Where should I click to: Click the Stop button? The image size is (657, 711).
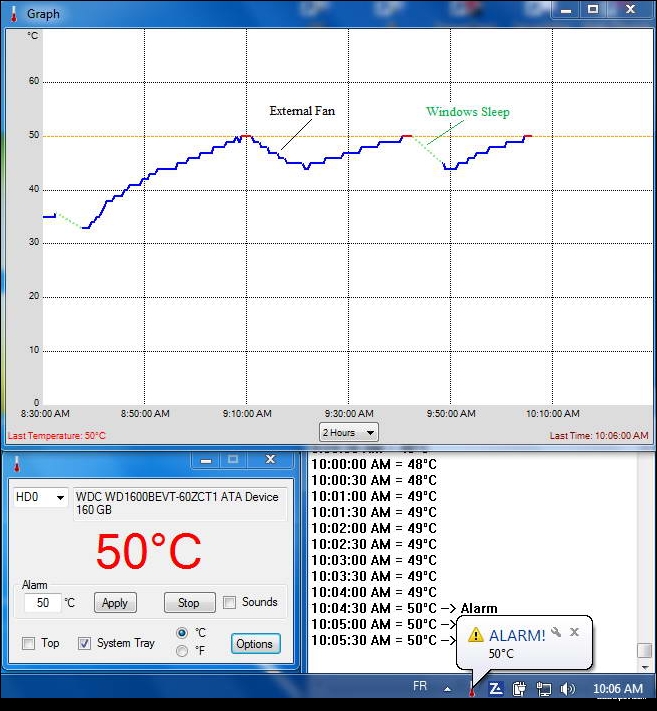click(189, 603)
